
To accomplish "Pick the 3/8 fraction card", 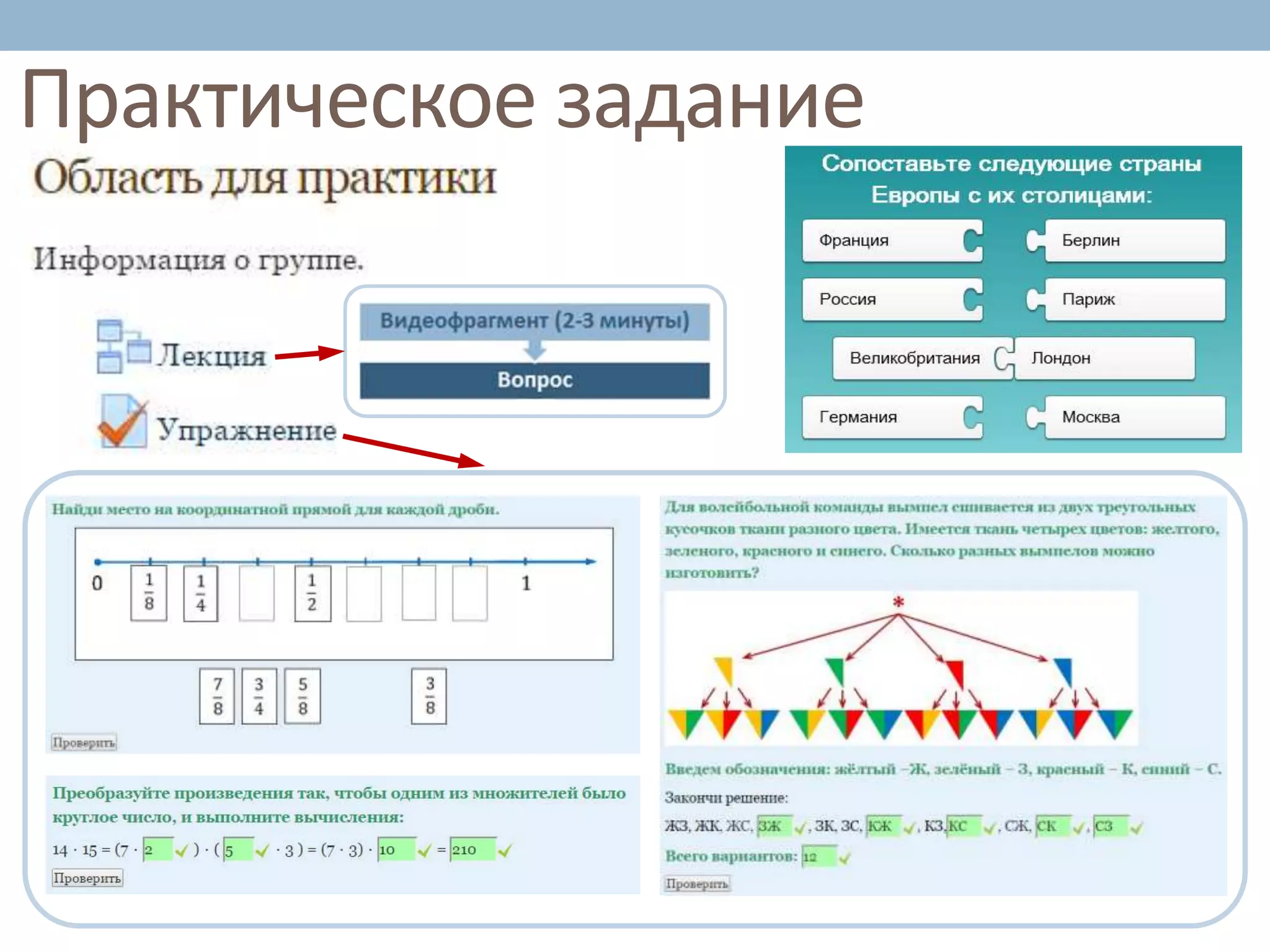I will click(x=429, y=696).
